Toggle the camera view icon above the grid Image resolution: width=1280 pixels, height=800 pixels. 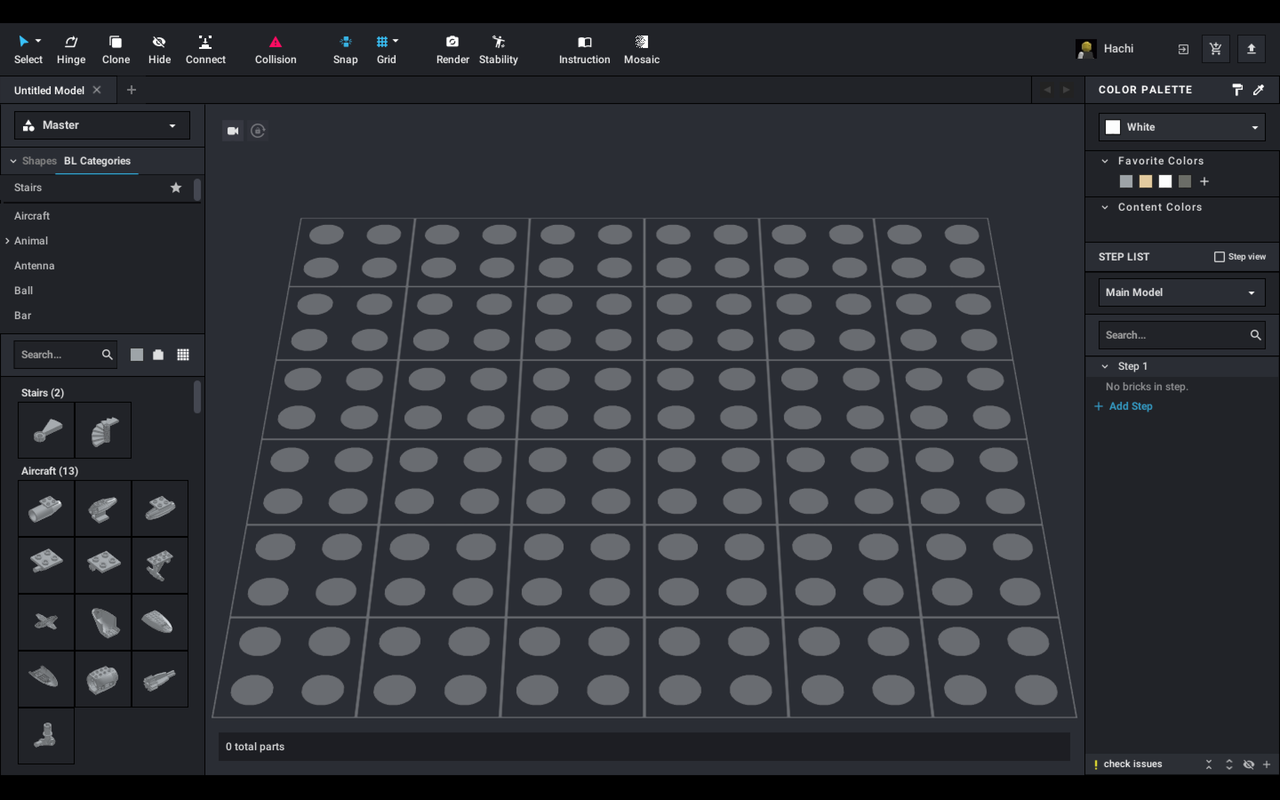point(232,130)
